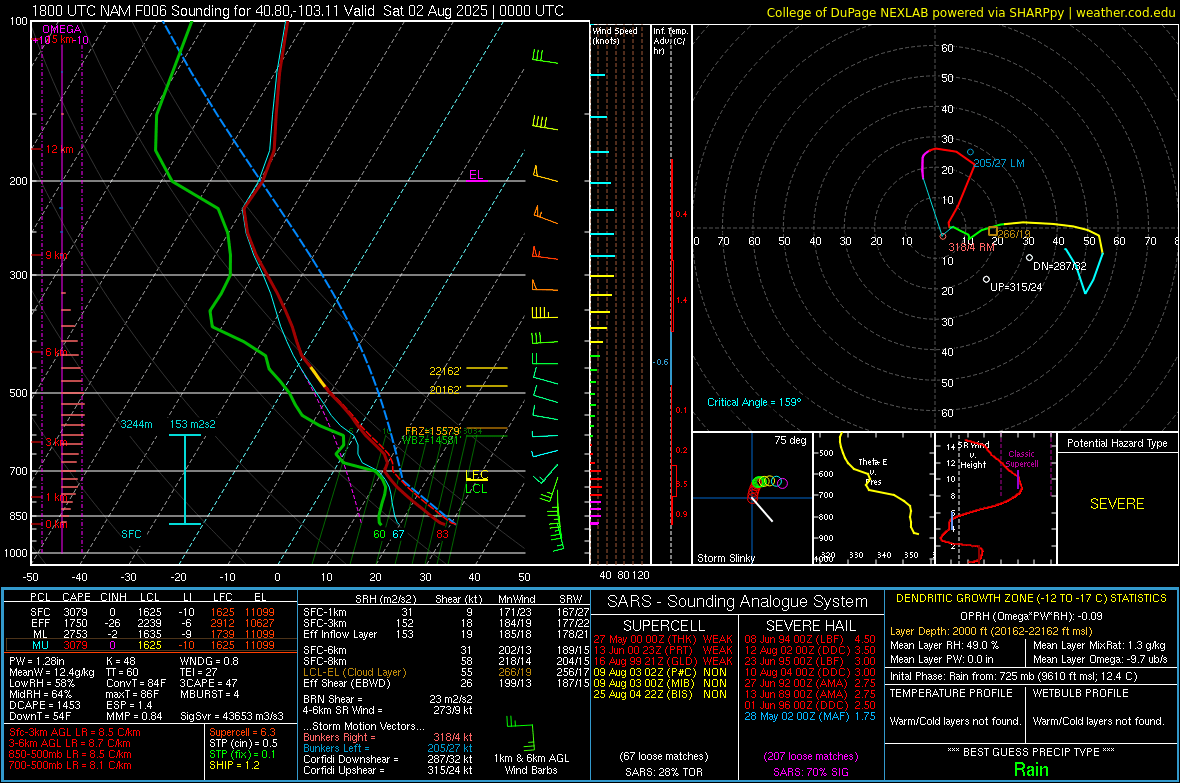This screenshot has width=1180, height=783.
Task: Click the sounding title text at top
Action: click(x=297, y=11)
